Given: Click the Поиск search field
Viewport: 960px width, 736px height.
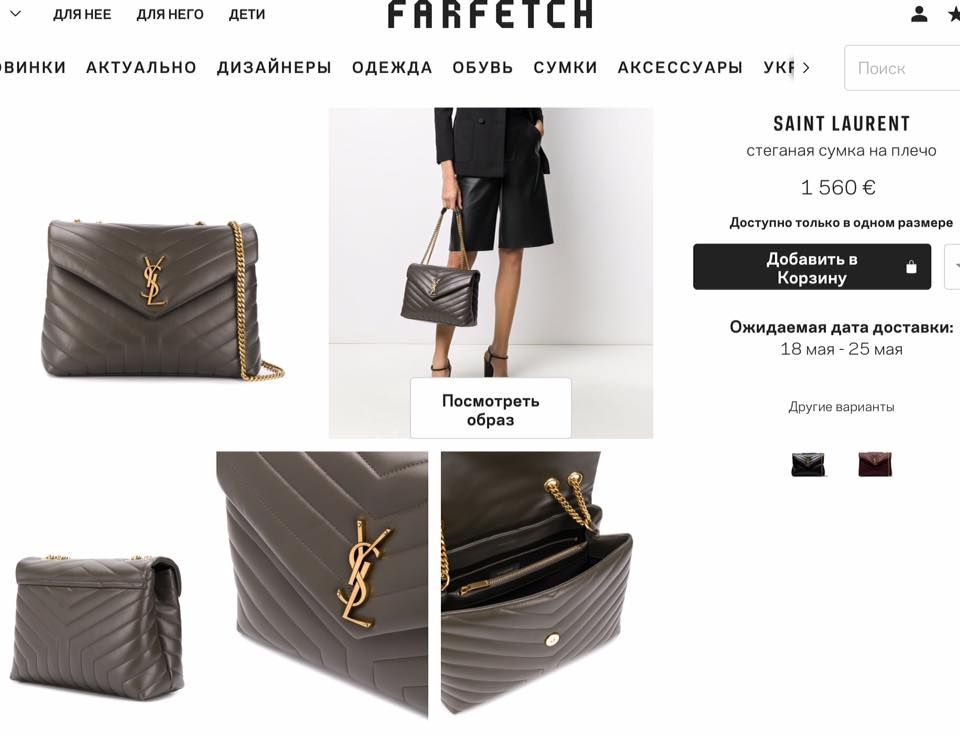Looking at the screenshot, I should click(902, 68).
